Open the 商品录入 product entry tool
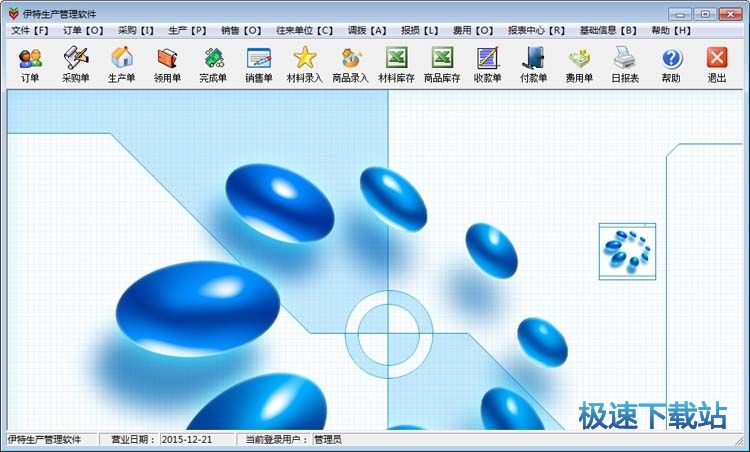 click(x=351, y=65)
